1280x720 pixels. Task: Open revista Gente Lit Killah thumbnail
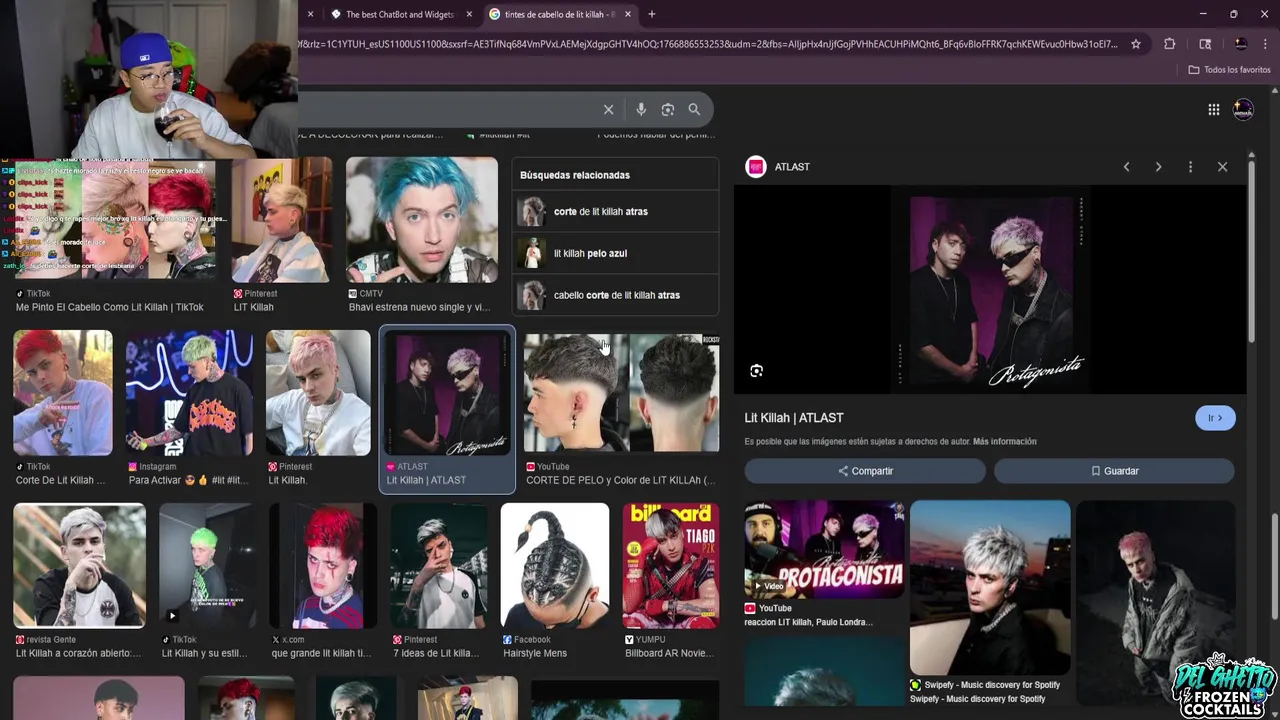click(x=79, y=566)
